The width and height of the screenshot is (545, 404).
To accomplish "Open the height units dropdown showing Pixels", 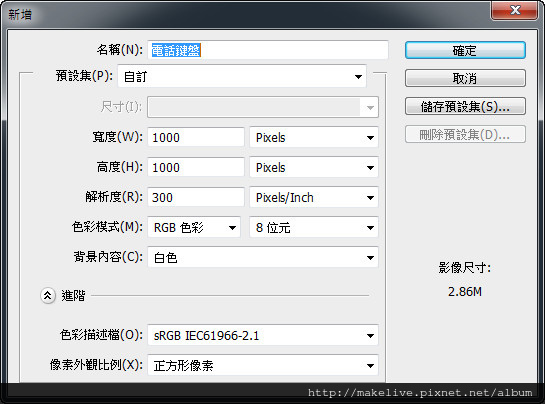I will click(314, 167).
